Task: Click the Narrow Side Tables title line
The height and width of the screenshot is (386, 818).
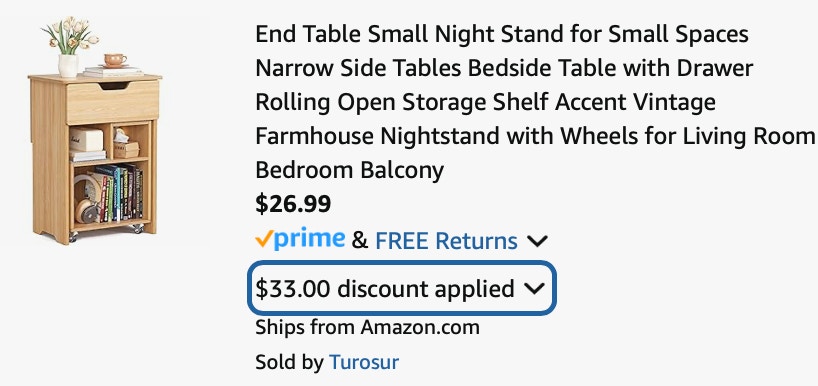Action: tap(504, 68)
